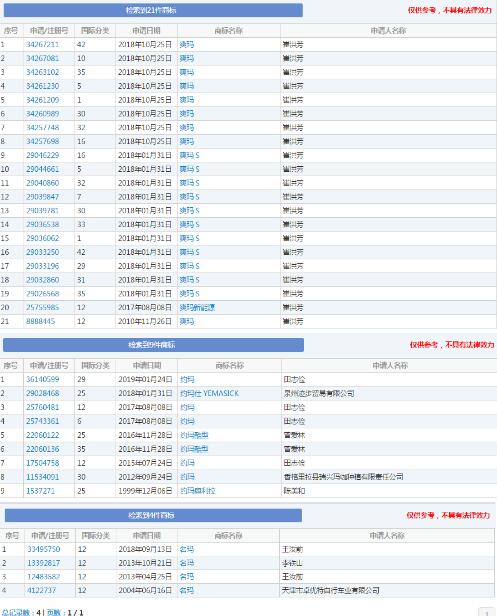Screen dimensions: 497x616
Task: Open registration number 12483582 link
Action: [x=43, y=577]
